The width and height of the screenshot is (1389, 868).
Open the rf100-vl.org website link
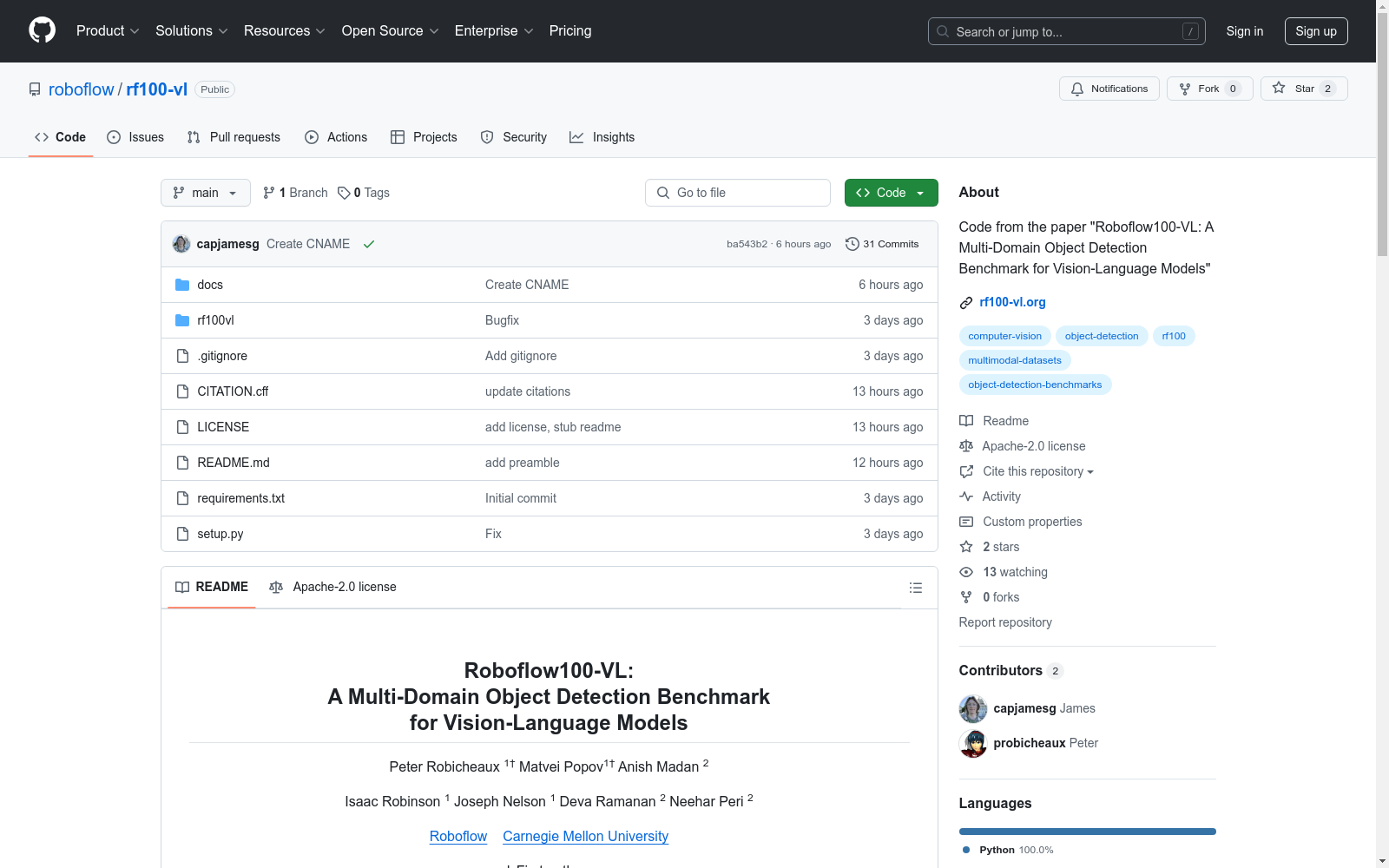point(1012,303)
